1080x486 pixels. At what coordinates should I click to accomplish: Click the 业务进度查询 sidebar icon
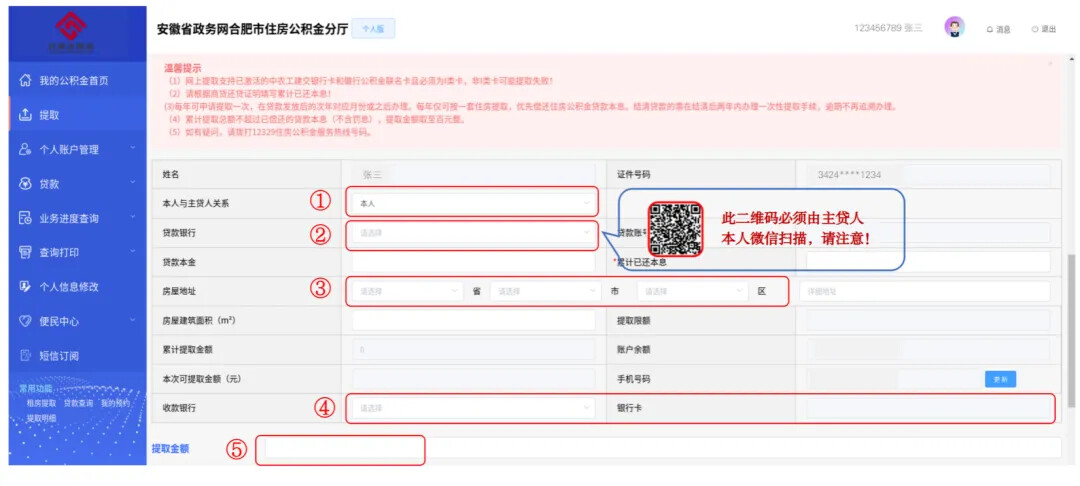pyautogui.click(x=26, y=218)
